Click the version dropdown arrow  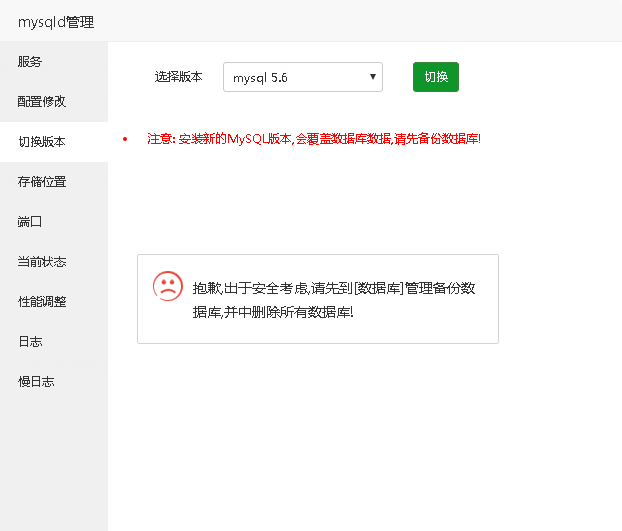tap(372, 77)
